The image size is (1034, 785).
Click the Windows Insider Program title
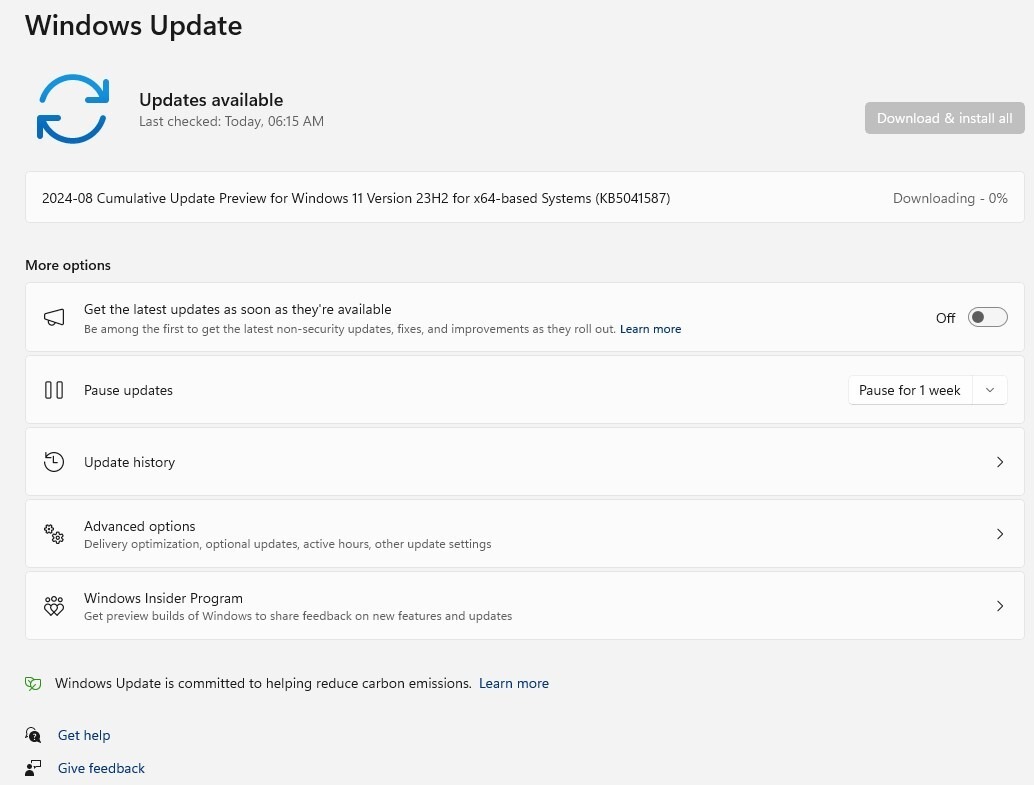(163, 598)
